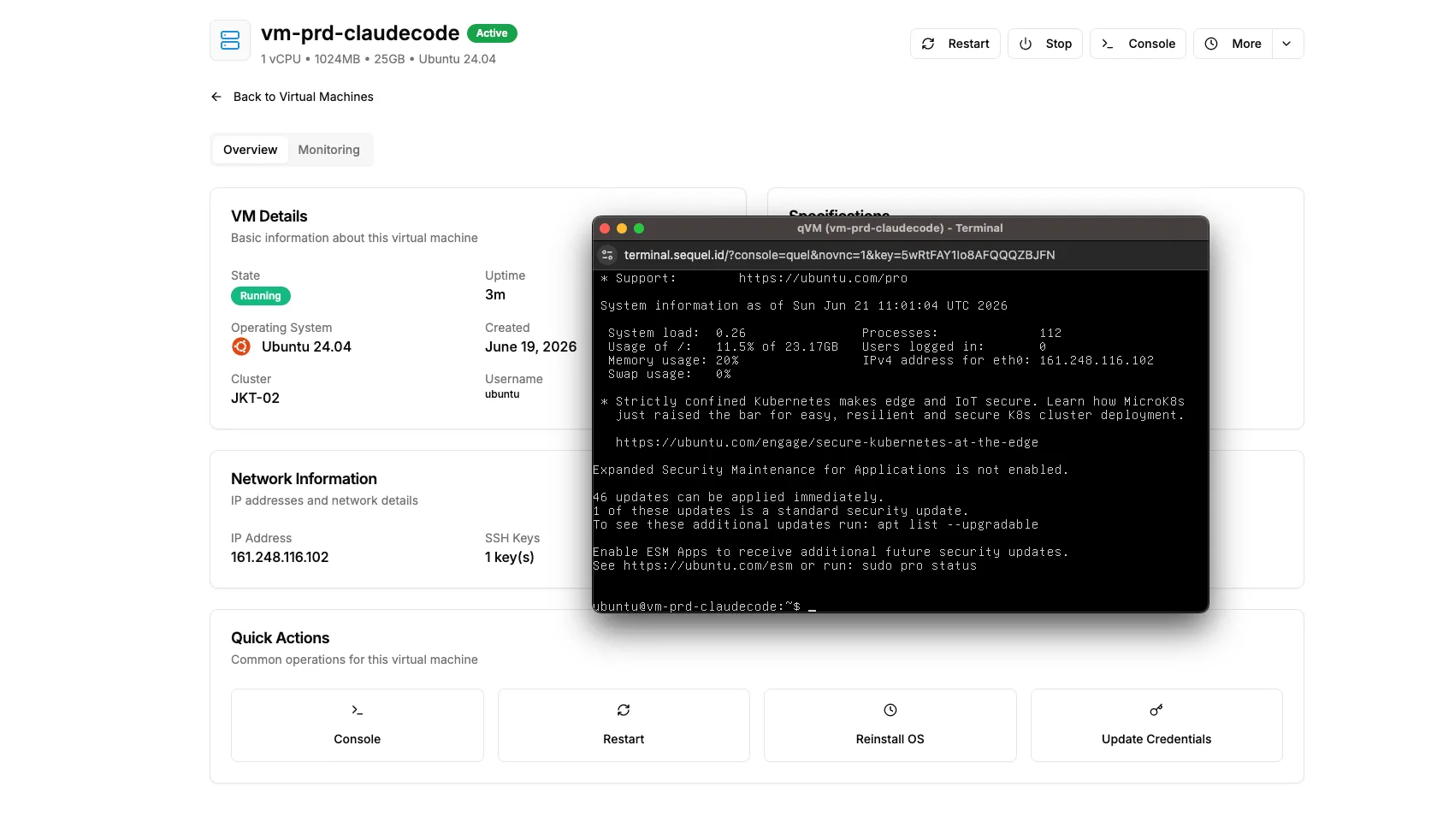Click the refresh icon in Restart card
Screen dimensions: 1431x840
point(624,710)
